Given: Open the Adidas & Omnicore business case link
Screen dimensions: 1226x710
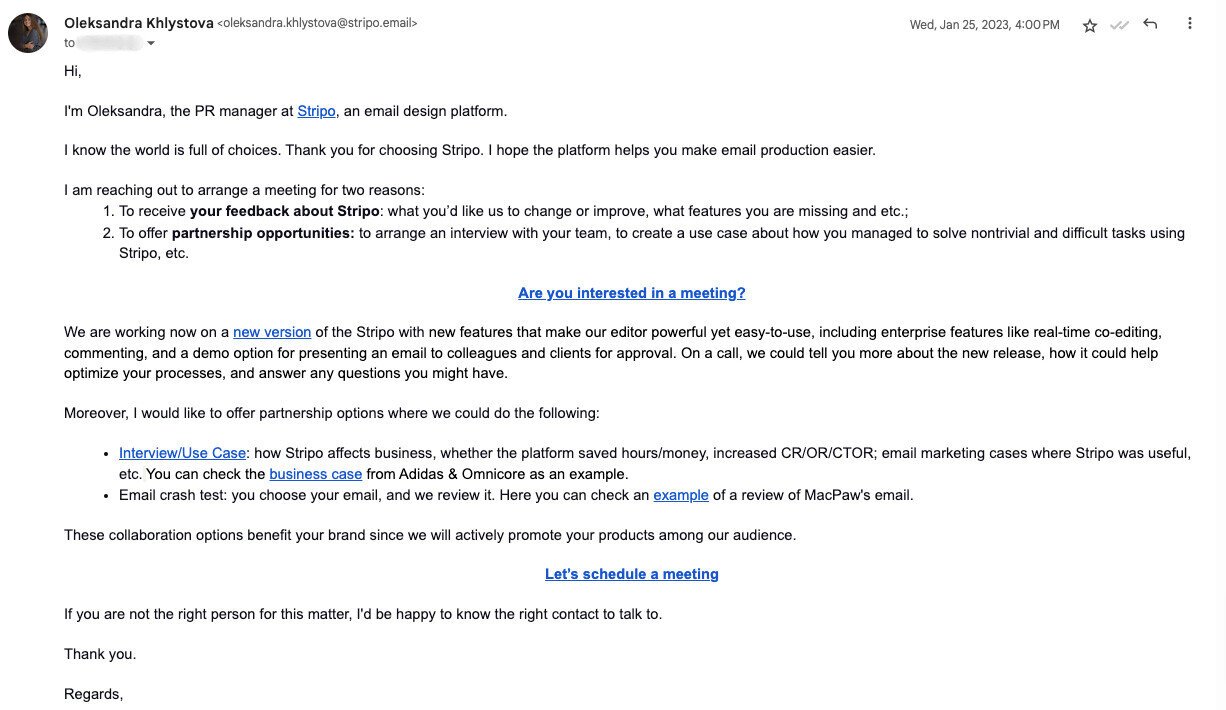Looking at the screenshot, I should pyautogui.click(x=315, y=473).
